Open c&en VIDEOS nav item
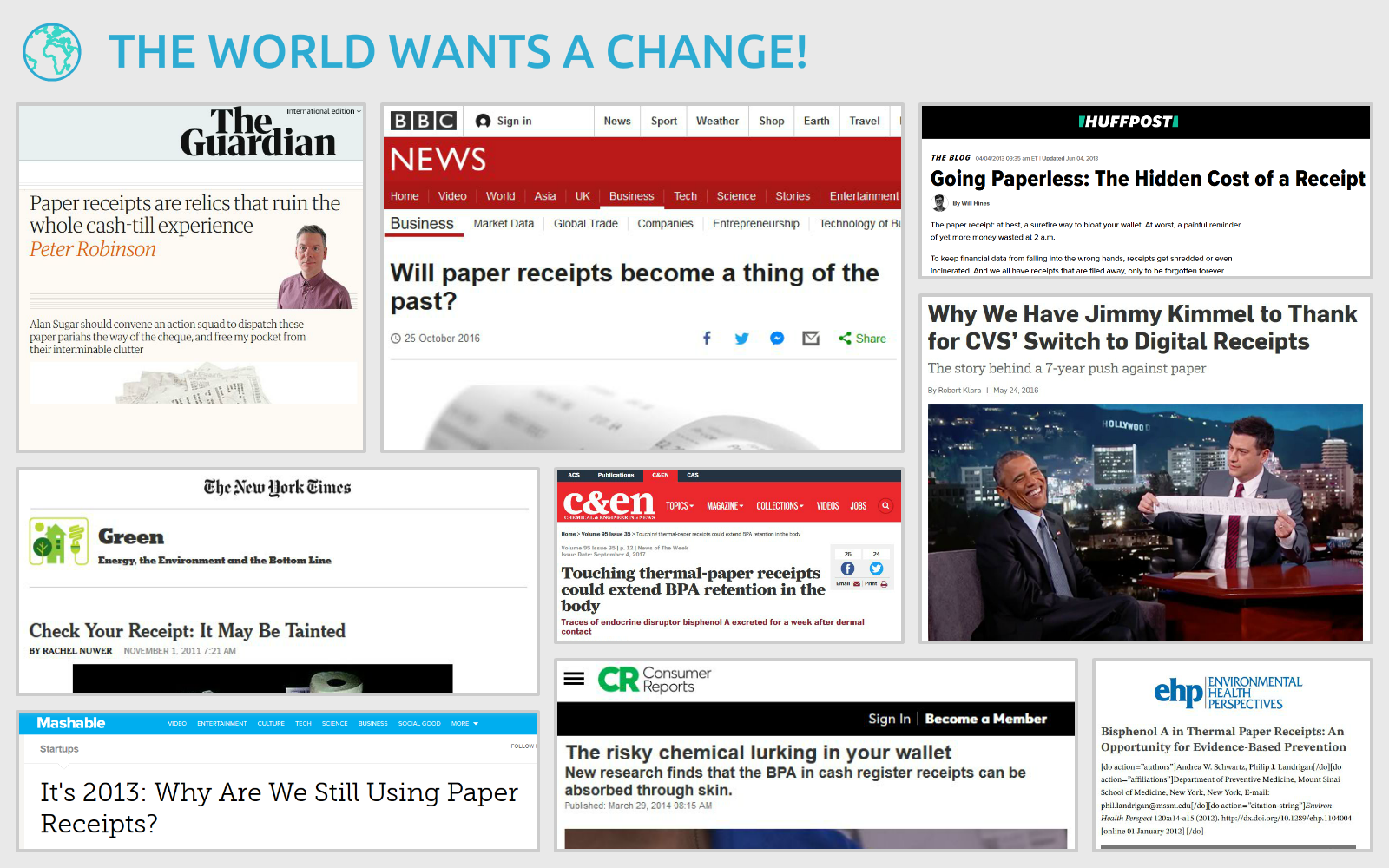This screenshot has width=1389, height=868. [x=827, y=506]
